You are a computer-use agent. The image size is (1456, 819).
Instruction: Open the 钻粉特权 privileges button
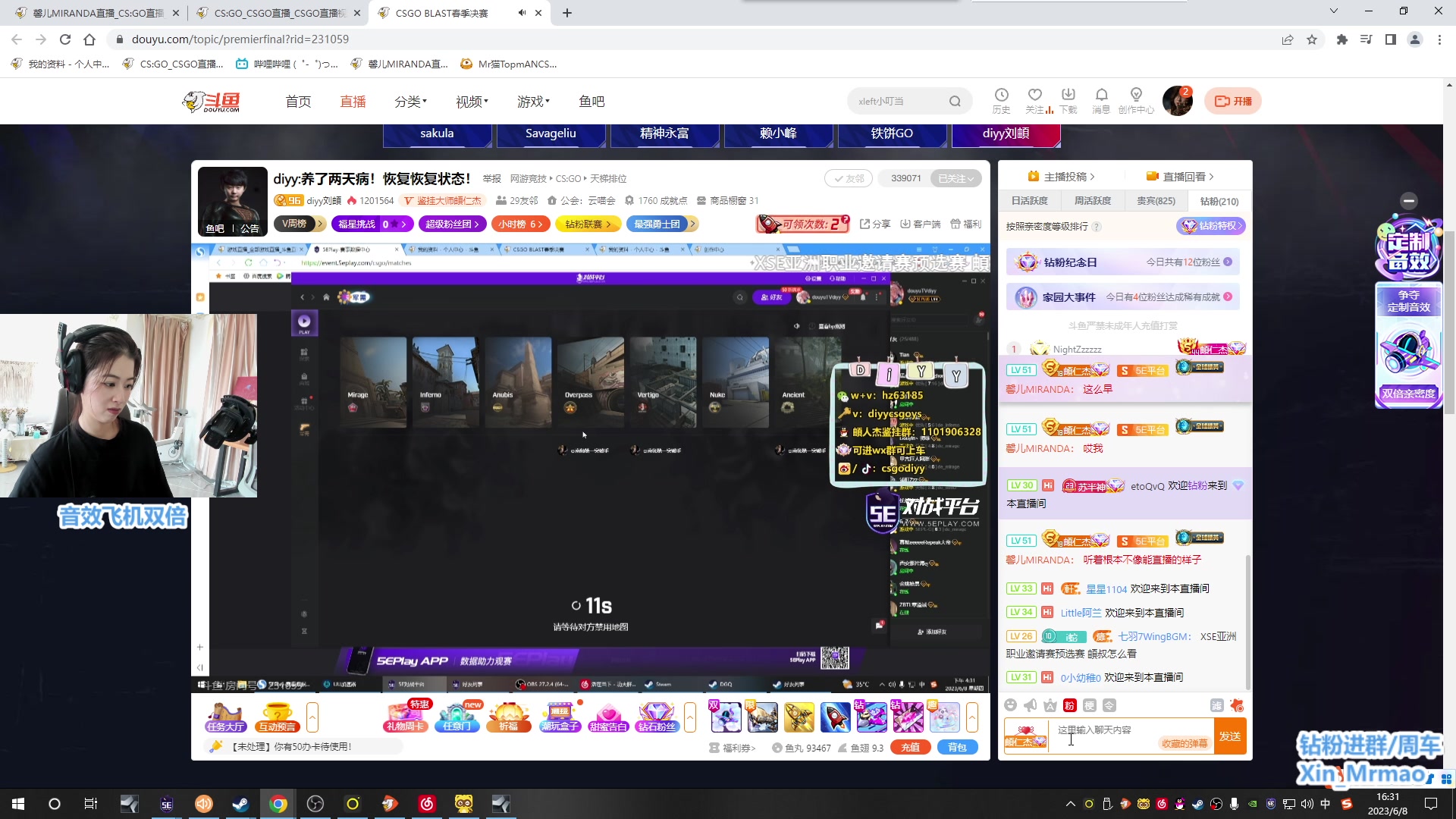(x=1211, y=226)
